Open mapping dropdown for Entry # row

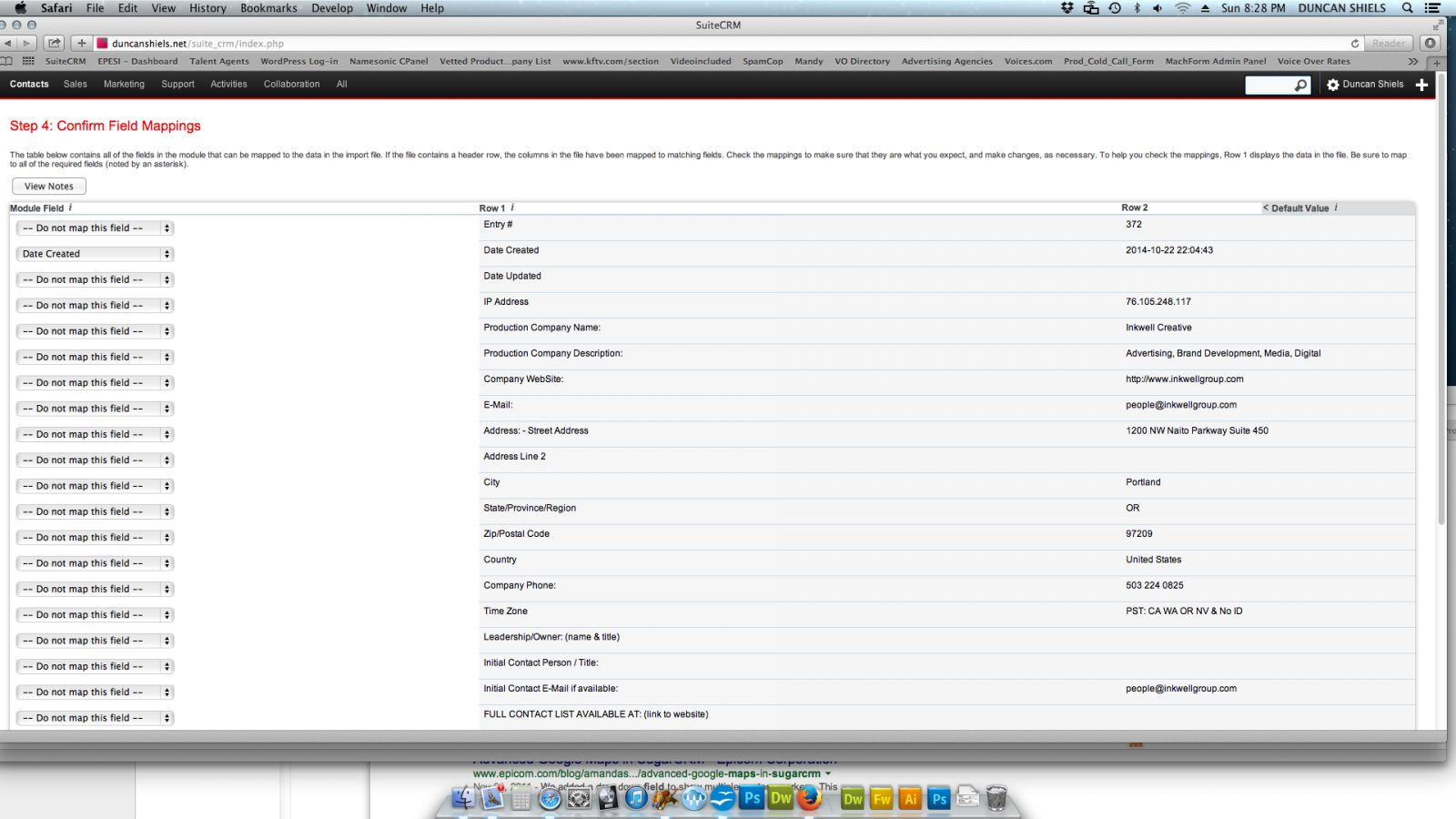95,228
